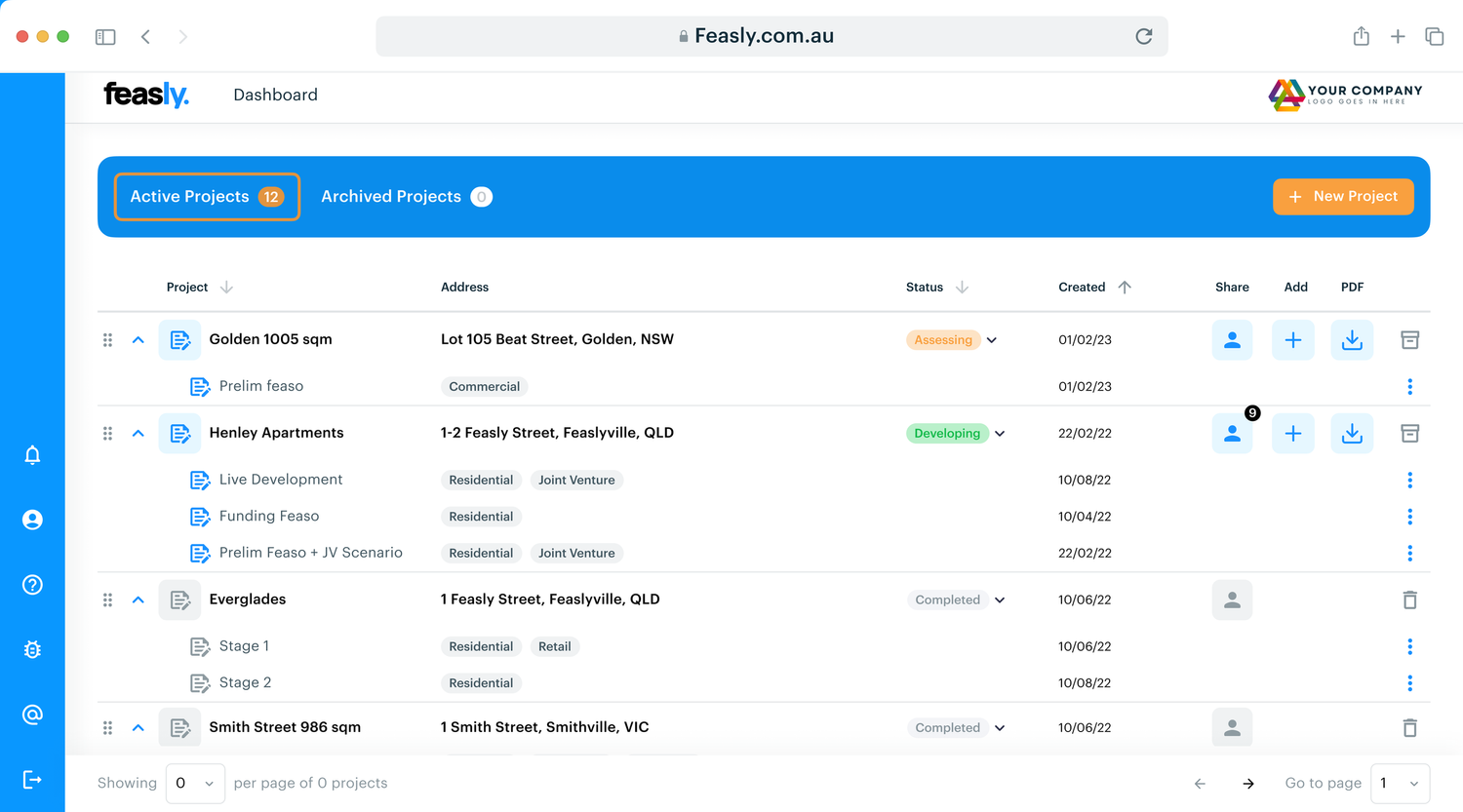
Task: Report a bug via sidebar bug icon
Action: coord(32,649)
